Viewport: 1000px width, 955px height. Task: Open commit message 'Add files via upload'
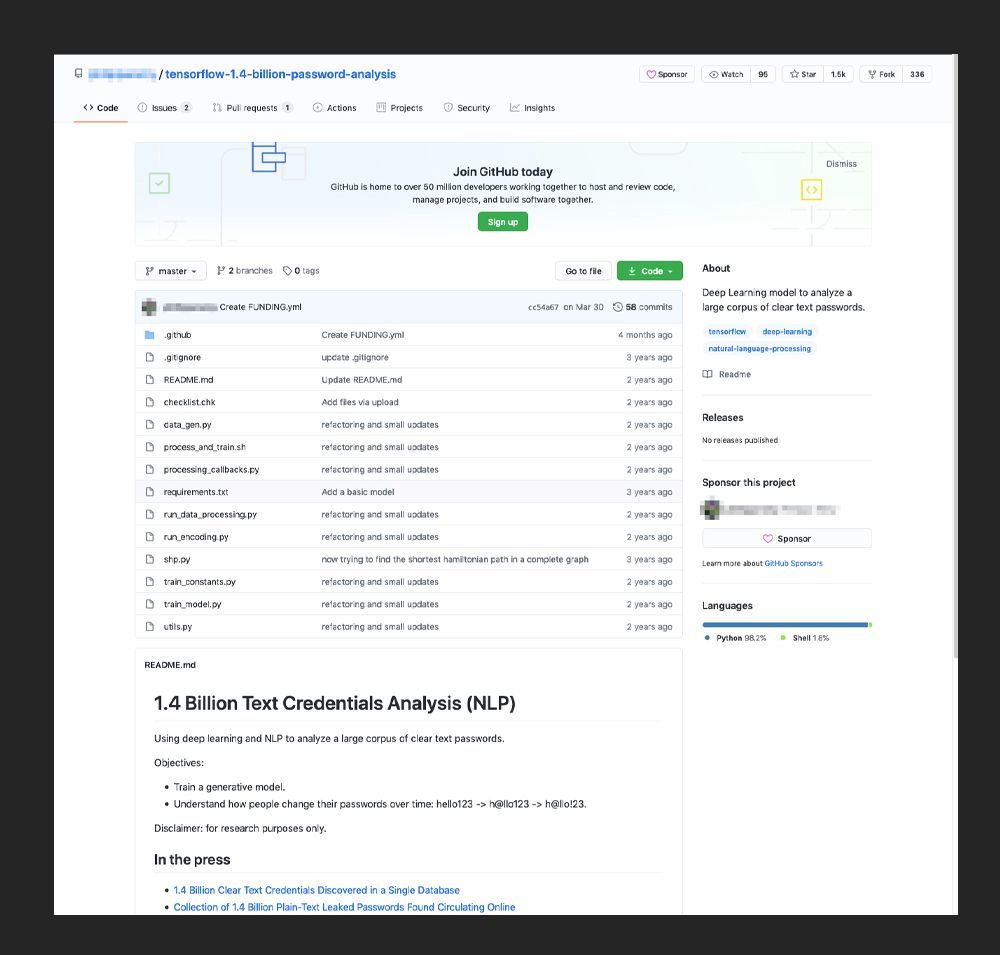360,402
